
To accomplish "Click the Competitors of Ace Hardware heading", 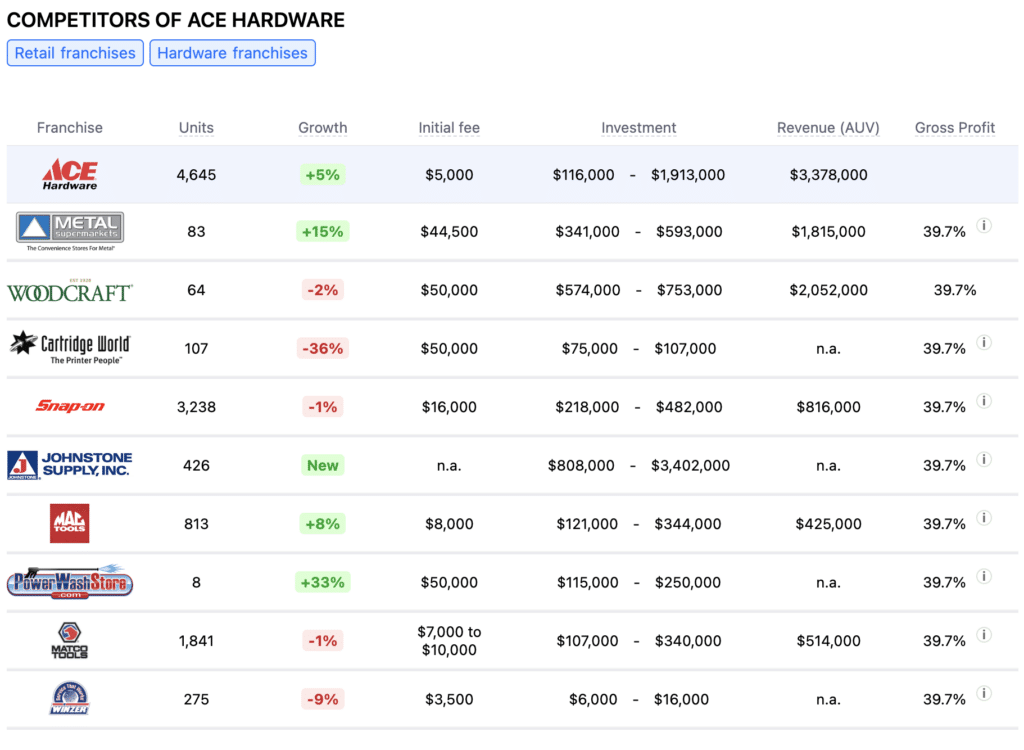I will click(176, 20).
